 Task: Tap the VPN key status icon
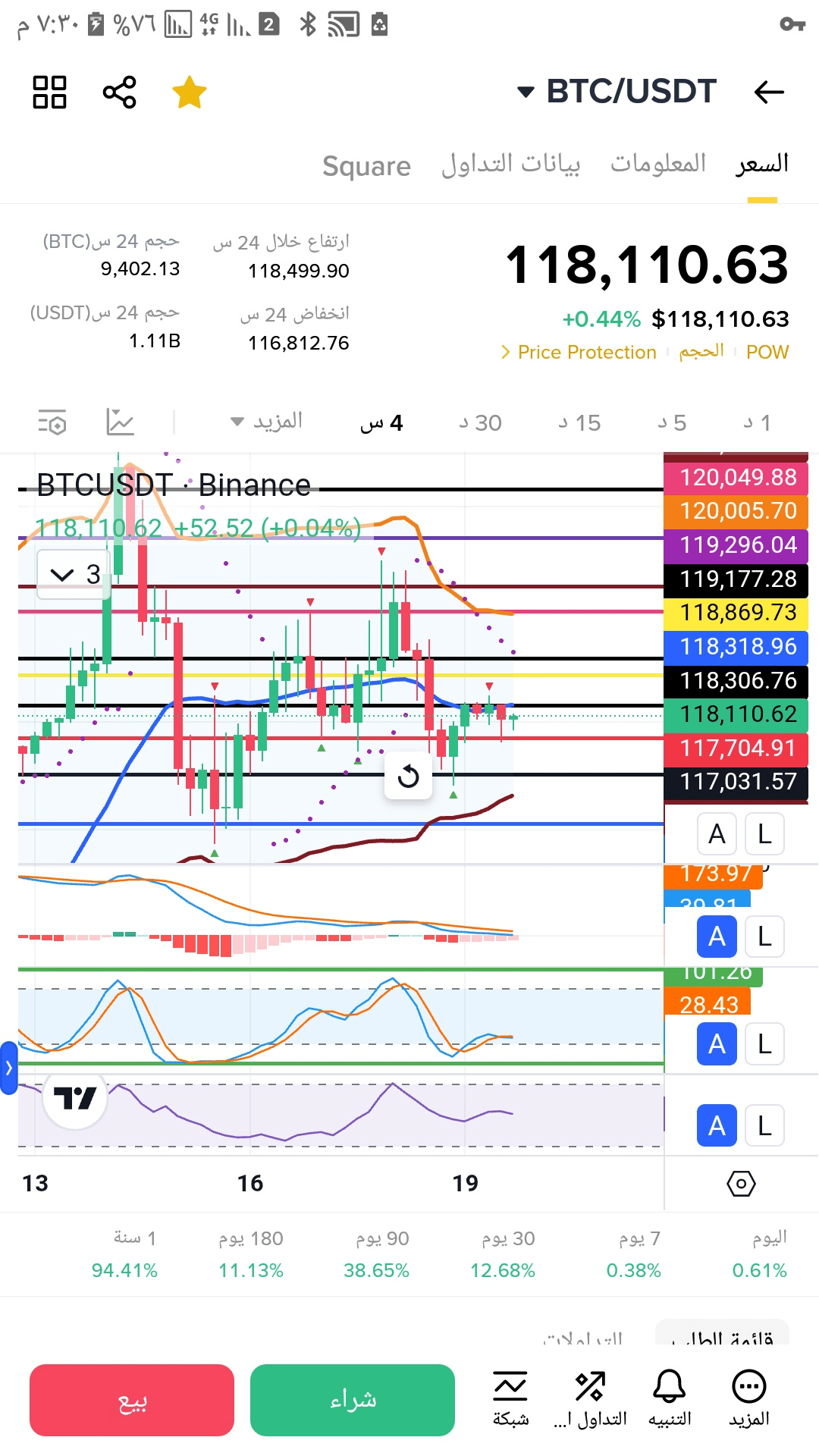pos(792,25)
